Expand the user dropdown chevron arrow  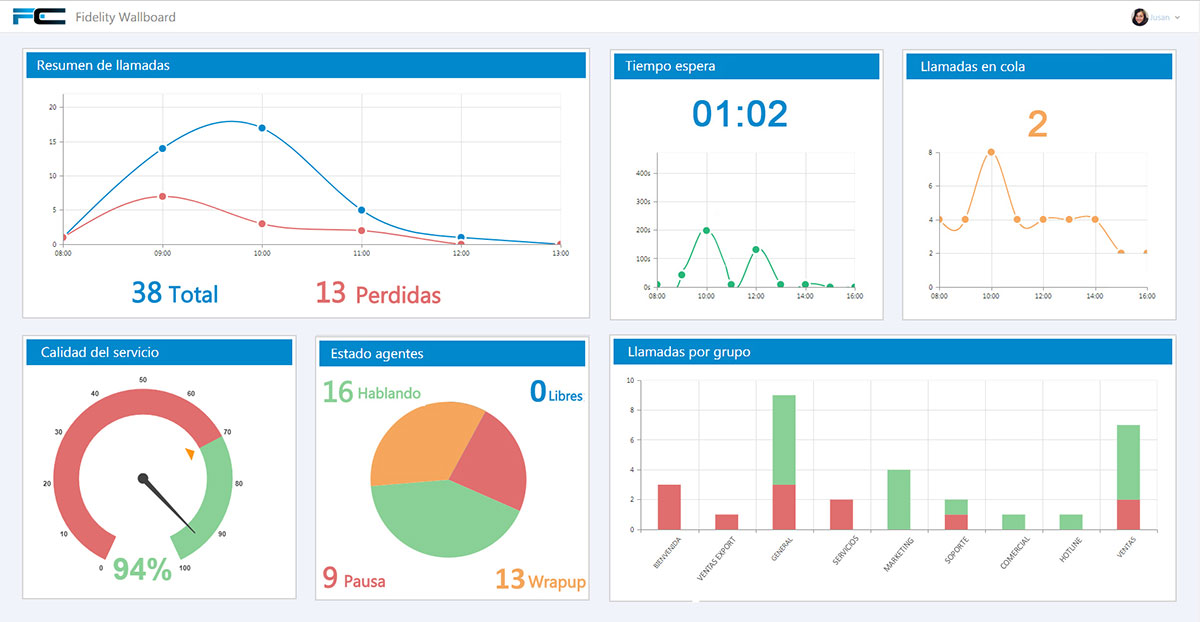click(1177, 18)
